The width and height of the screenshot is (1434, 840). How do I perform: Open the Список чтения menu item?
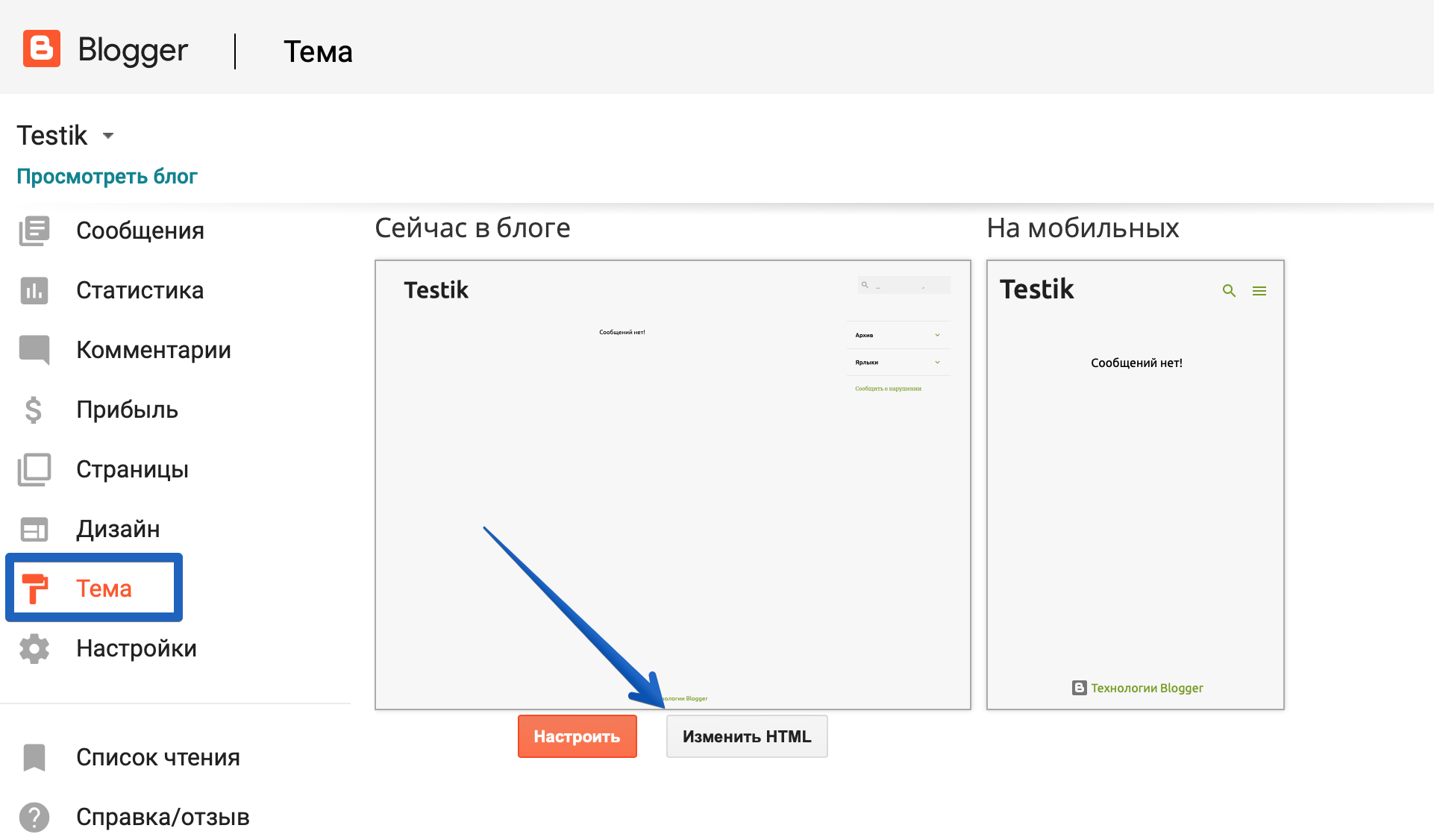click(x=158, y=757)
